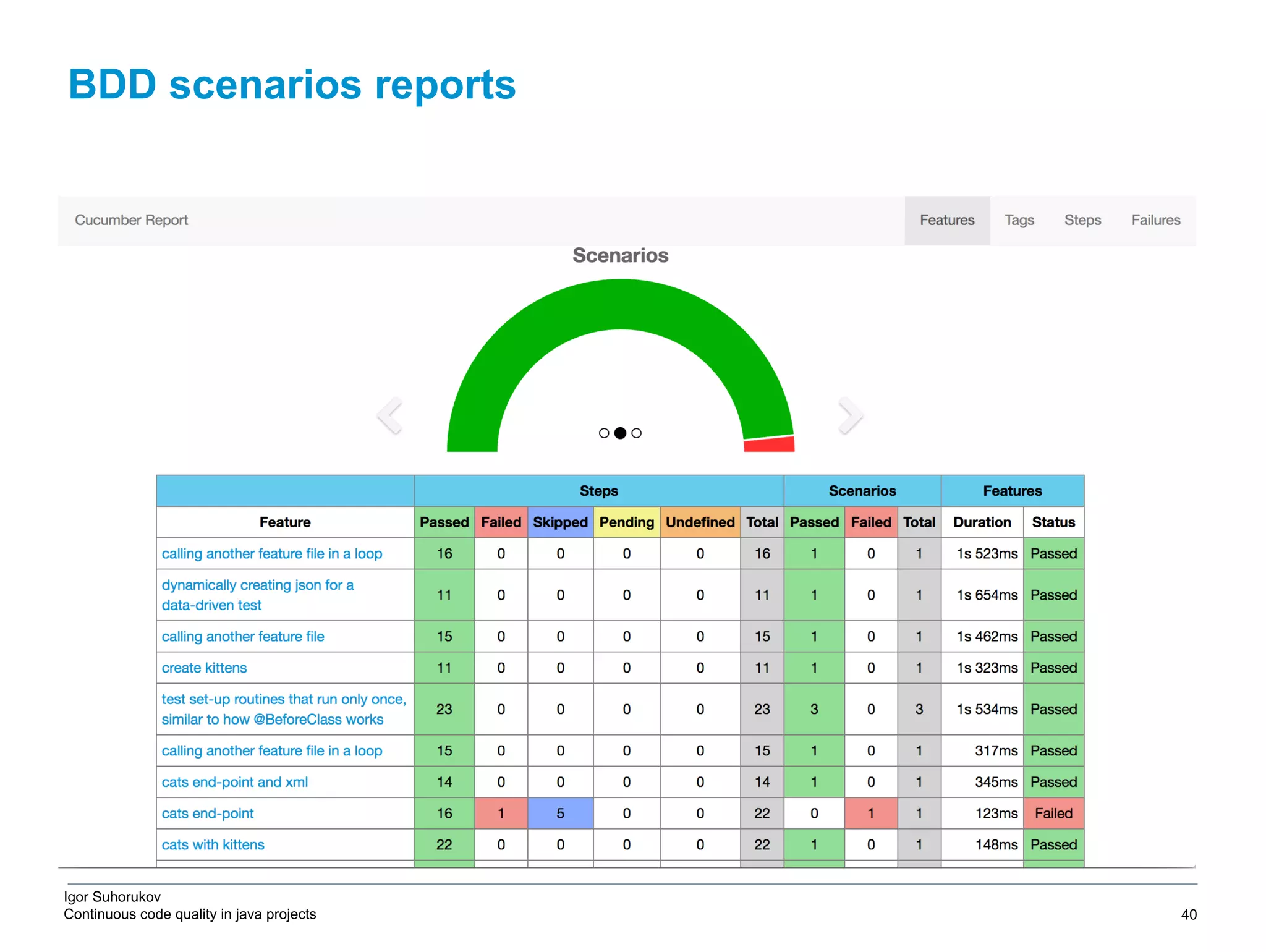Open the 'cats end-point' feature link
The image size is (1266, 952).
click(x=208, y=814)
